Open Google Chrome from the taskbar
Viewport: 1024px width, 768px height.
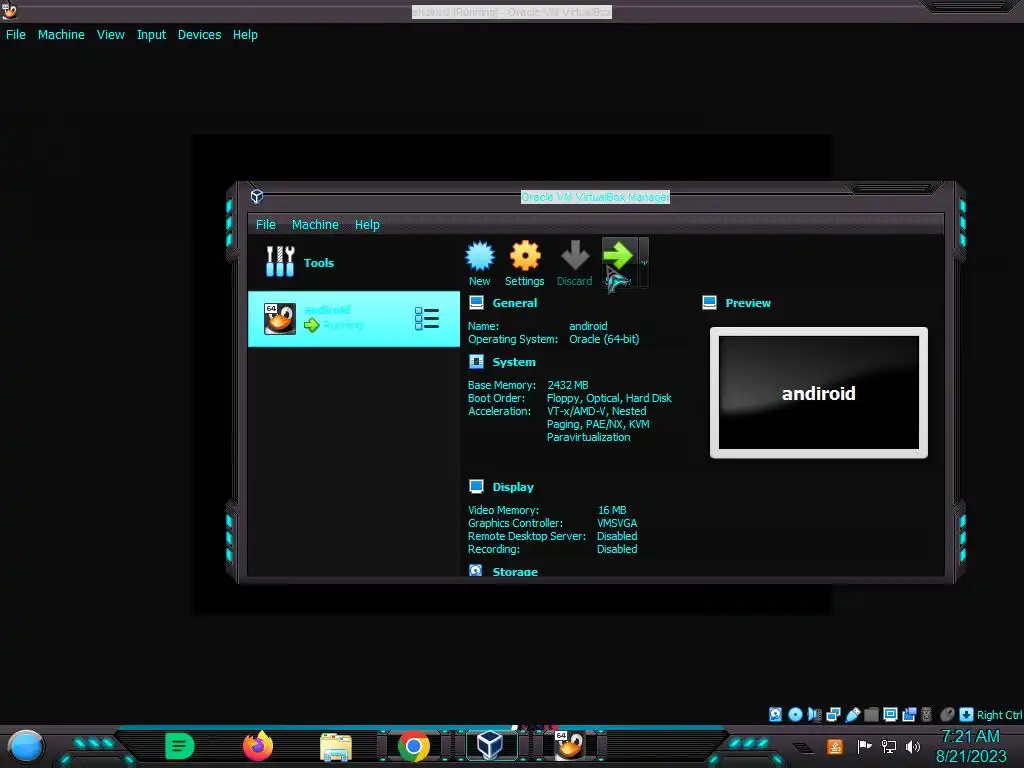[x=413, y=746]
